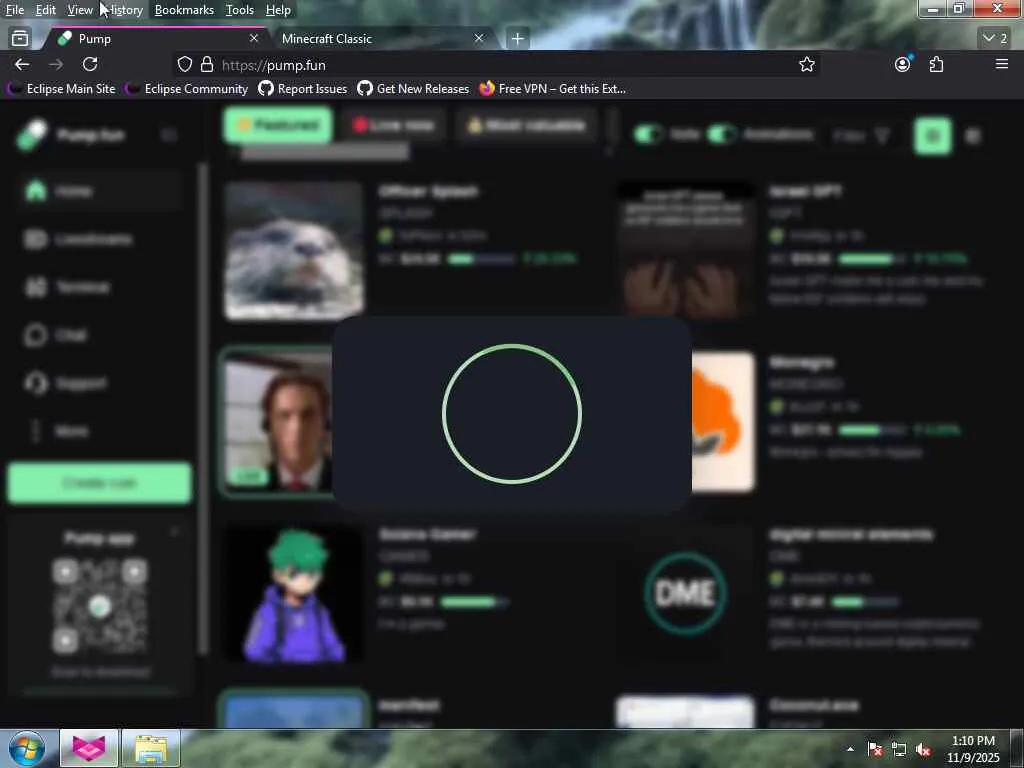Dismiss the Pump app card
The image size is (1024, 768).
click(x=174, y=534)
